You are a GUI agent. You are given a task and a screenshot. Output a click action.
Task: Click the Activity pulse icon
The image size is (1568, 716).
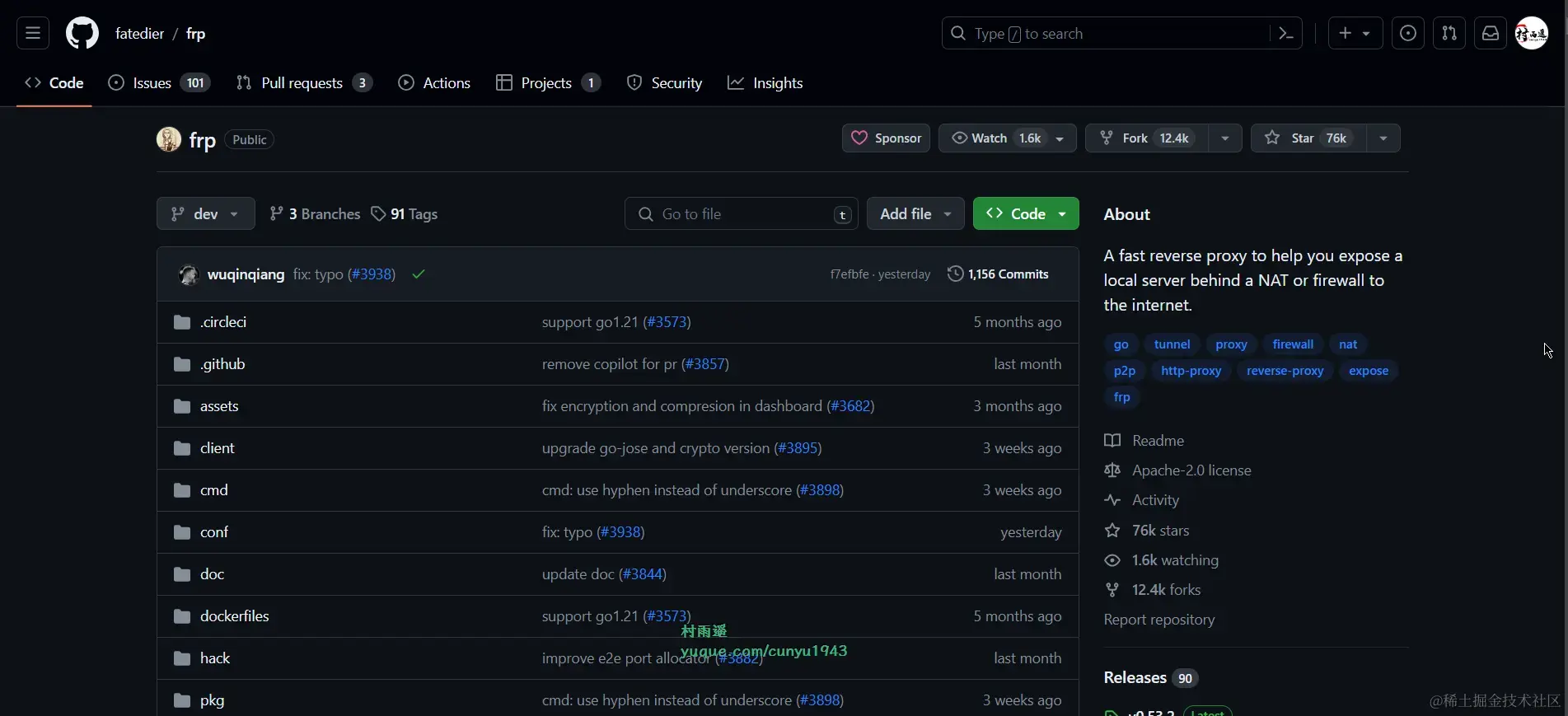(x=1112, y=500)
